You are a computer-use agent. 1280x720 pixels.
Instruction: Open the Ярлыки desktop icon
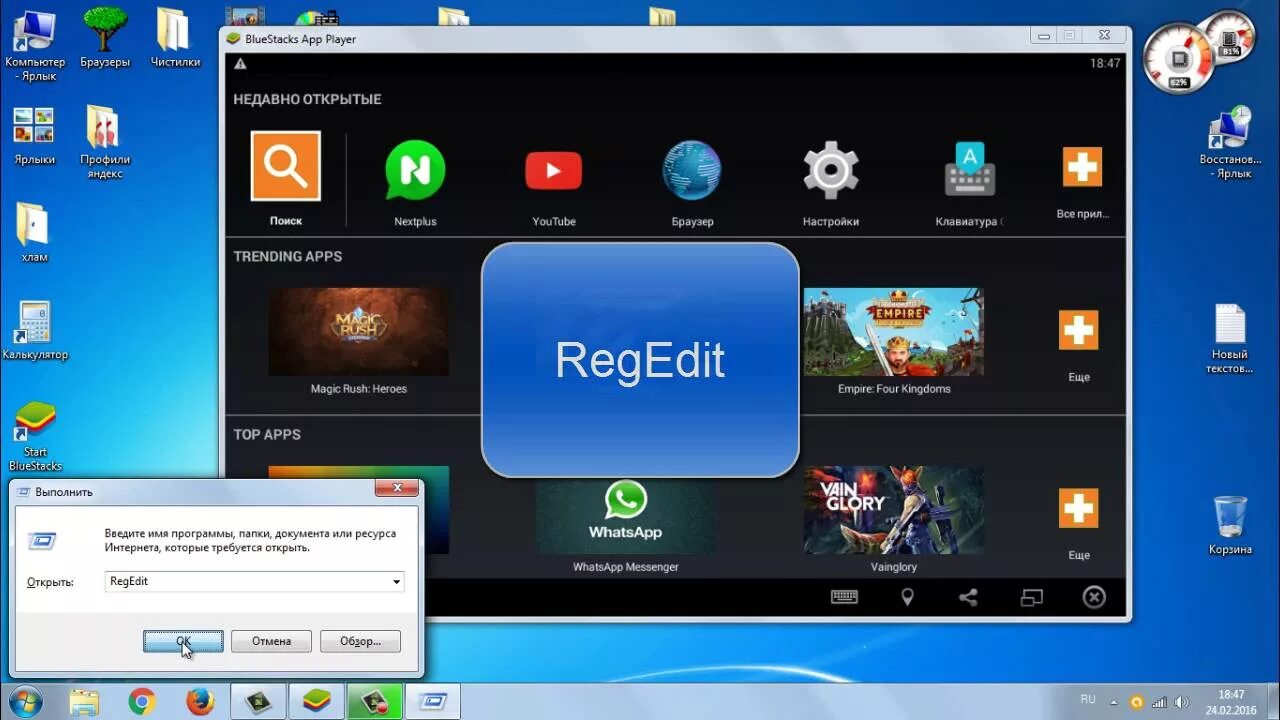(x=34, y=135)
